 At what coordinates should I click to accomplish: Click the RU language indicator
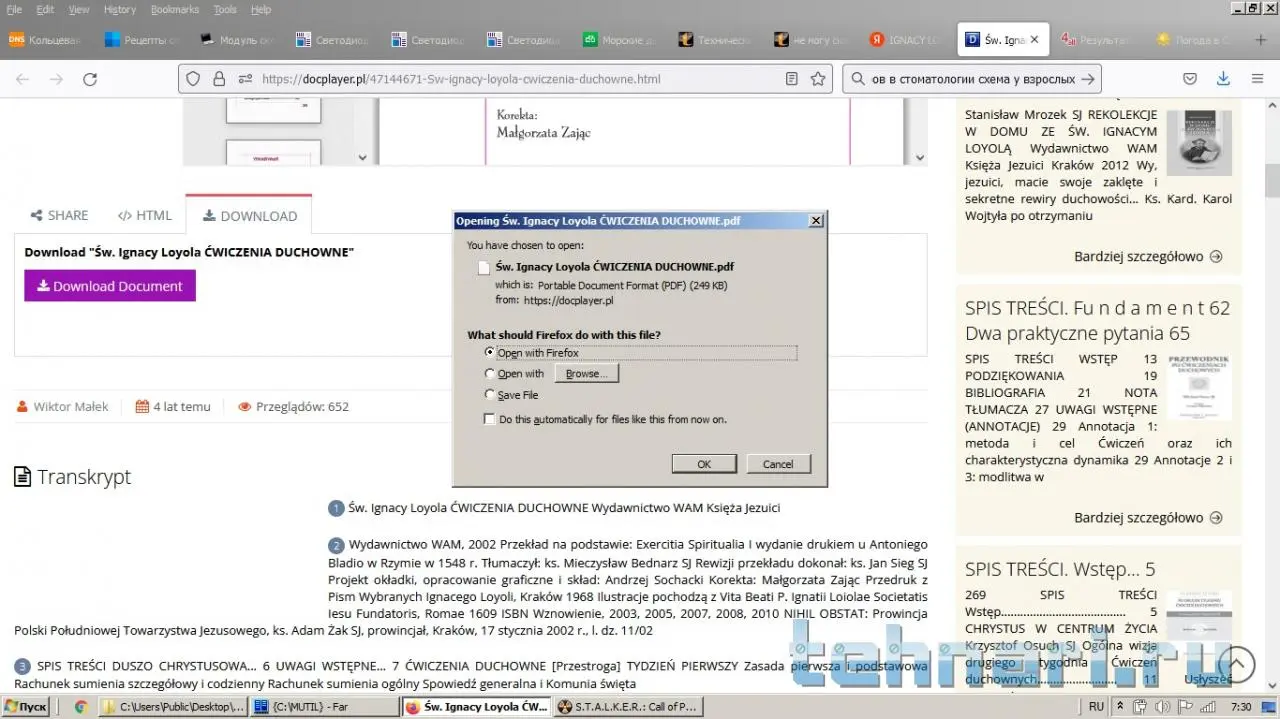(x=1097, y=707)
